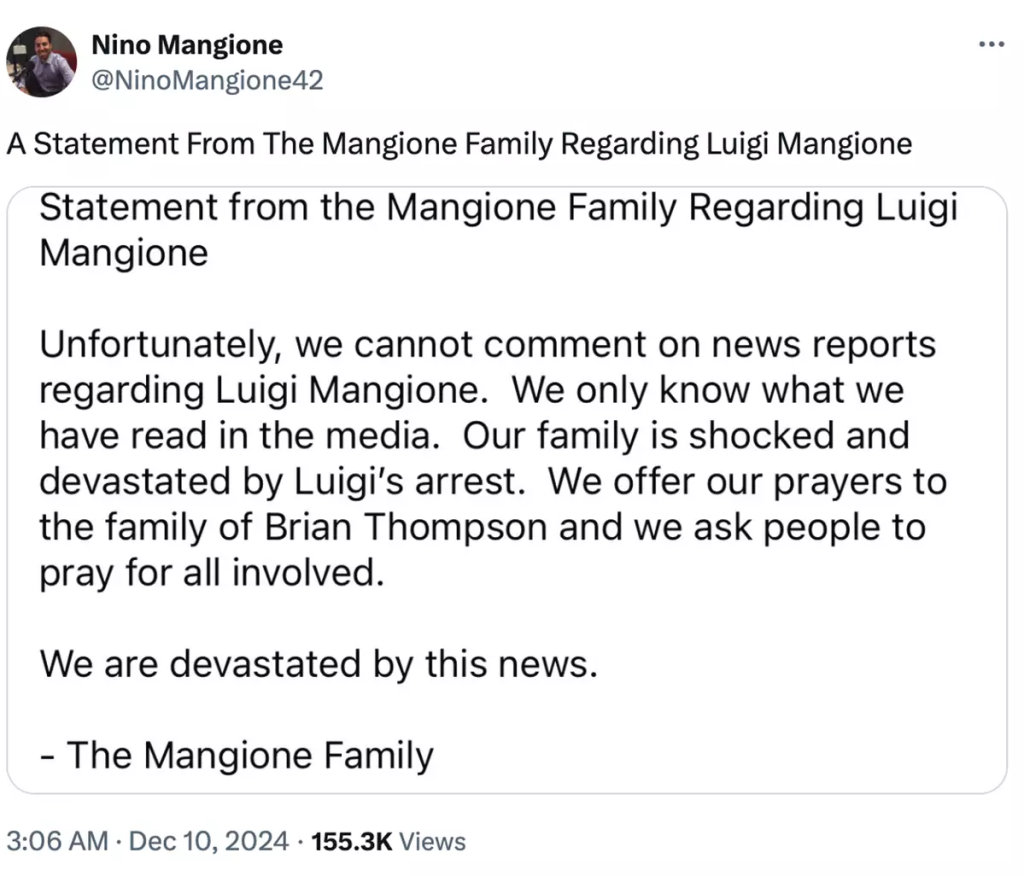The height and width of the screenshot is (876, 1024).
Task: Click the phrase 'pray for all involved.'
Action: 211,574
